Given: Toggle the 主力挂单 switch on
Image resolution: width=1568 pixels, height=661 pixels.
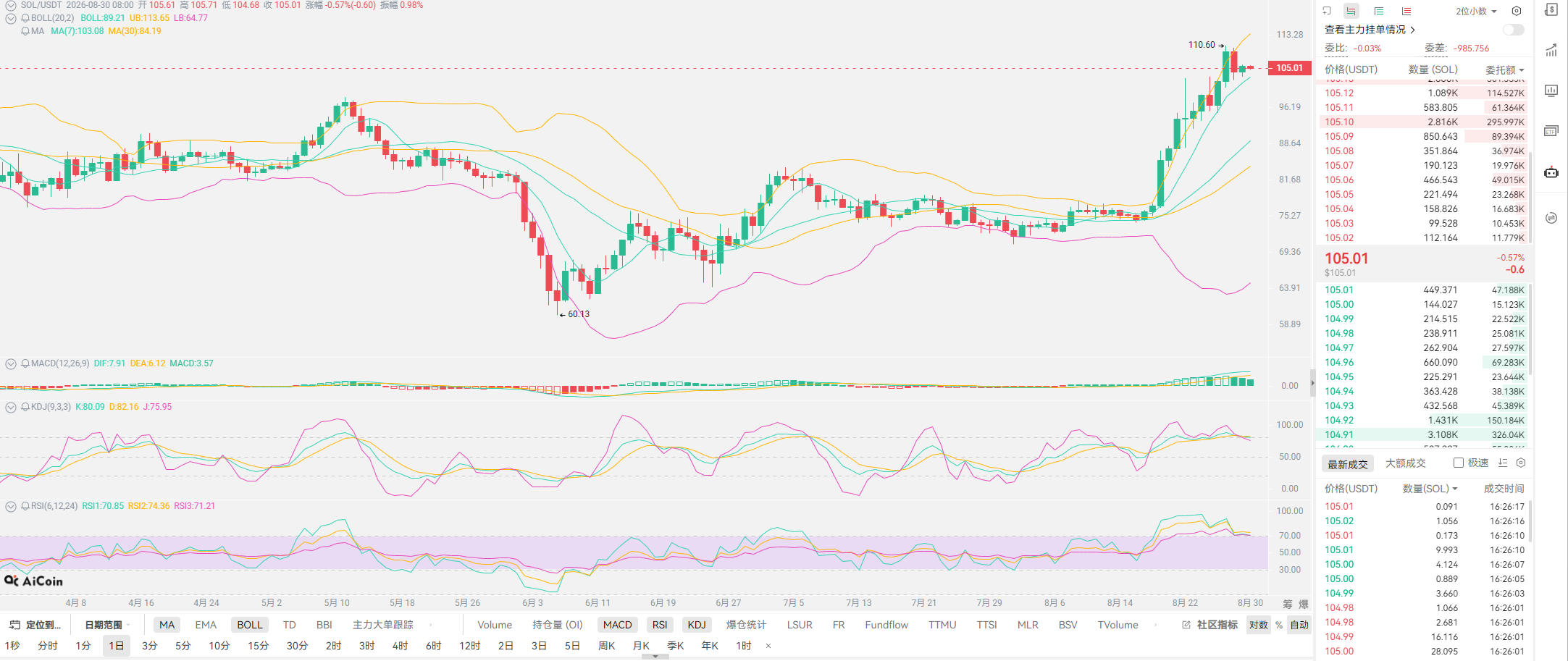Looking at the screenshot, I should [1514, 30].
